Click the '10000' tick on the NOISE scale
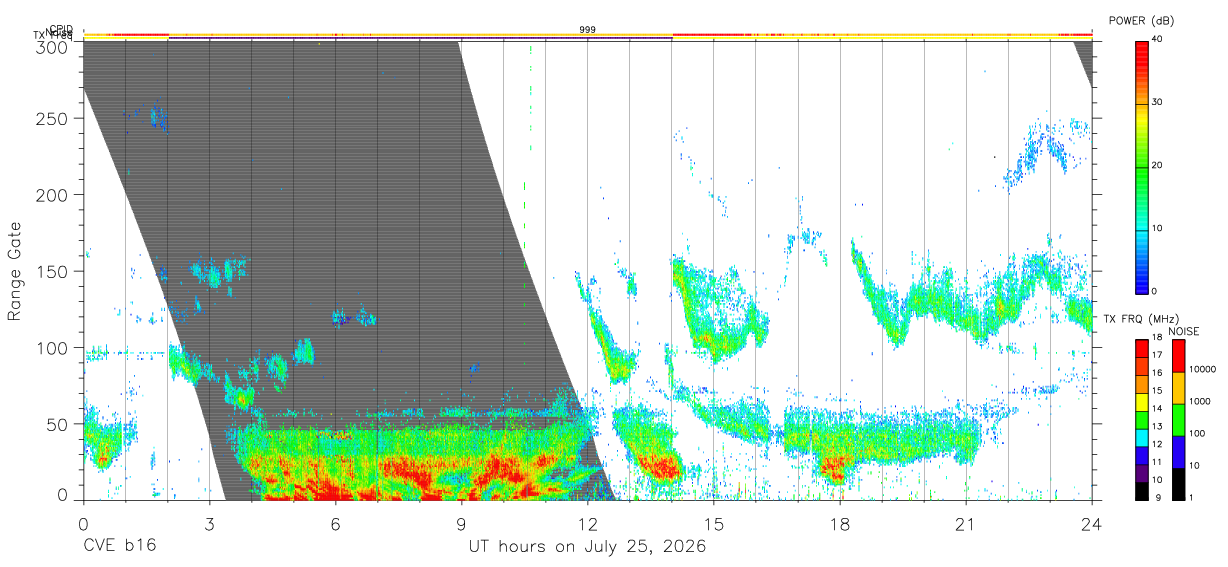 click(x=1202, y=369)
